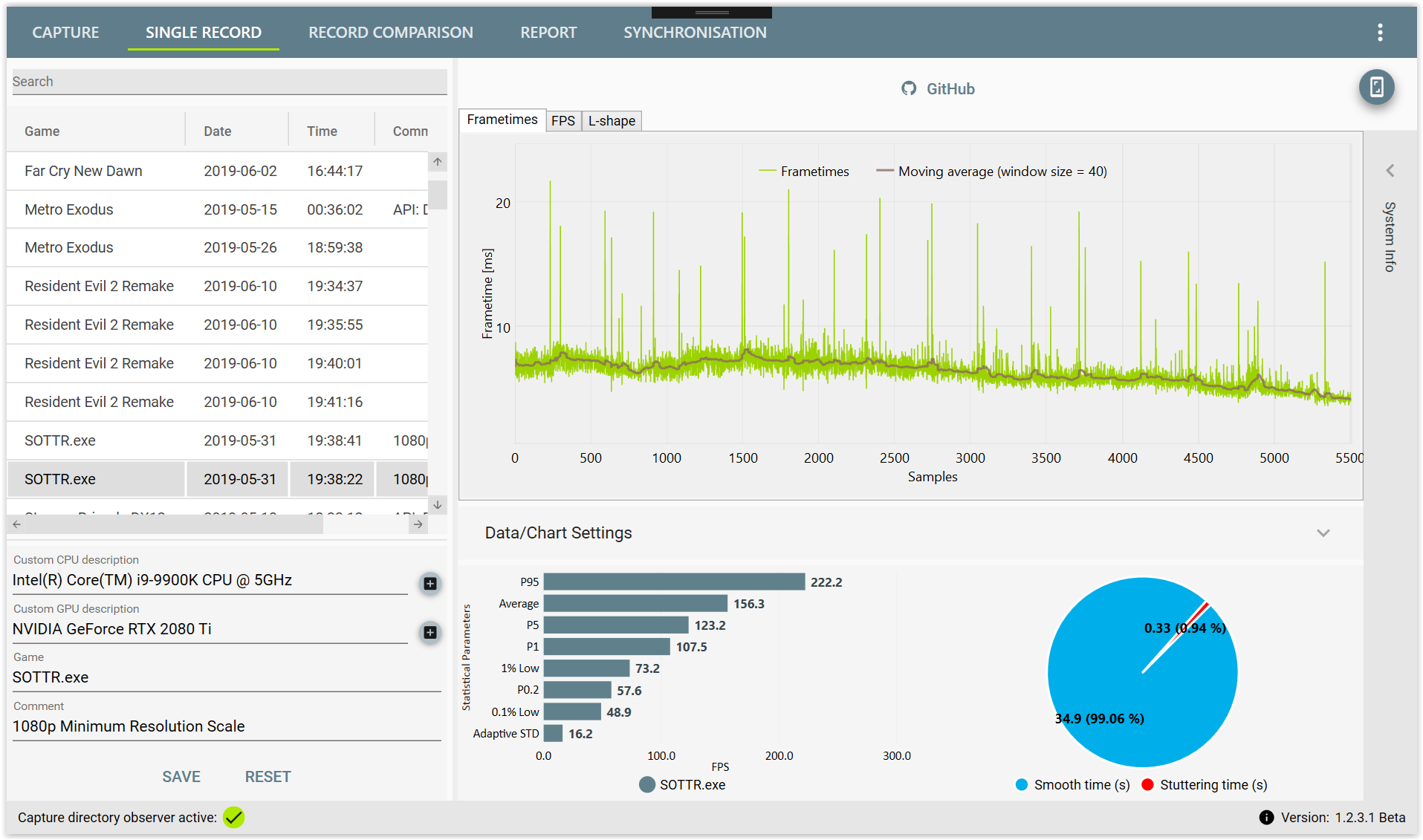
Task: Select Metro Exodus record dated 2019-05-15
Action: [x=218, y=209]
